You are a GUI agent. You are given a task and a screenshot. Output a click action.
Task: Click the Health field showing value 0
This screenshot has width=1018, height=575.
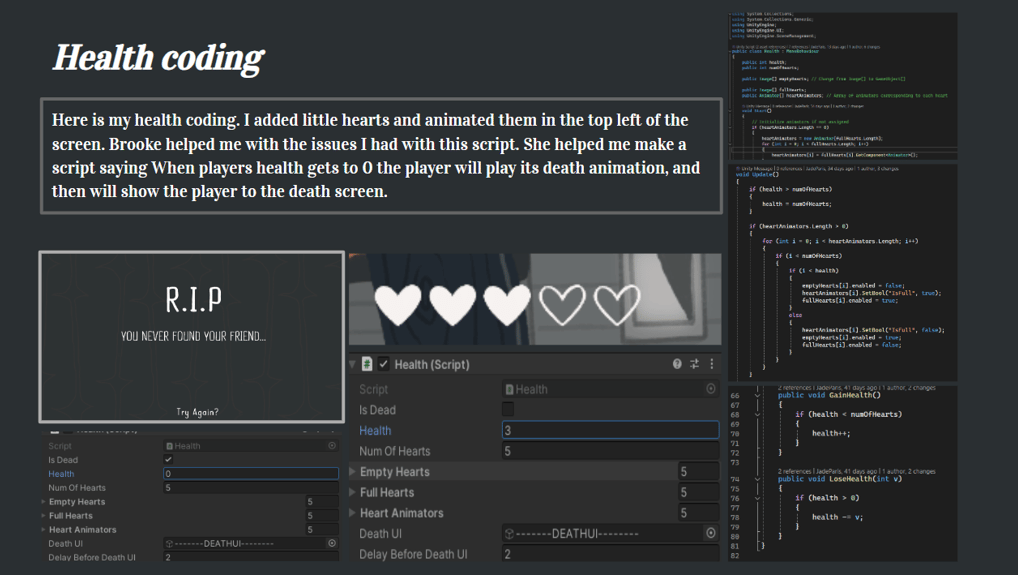[x=251, y=474]
